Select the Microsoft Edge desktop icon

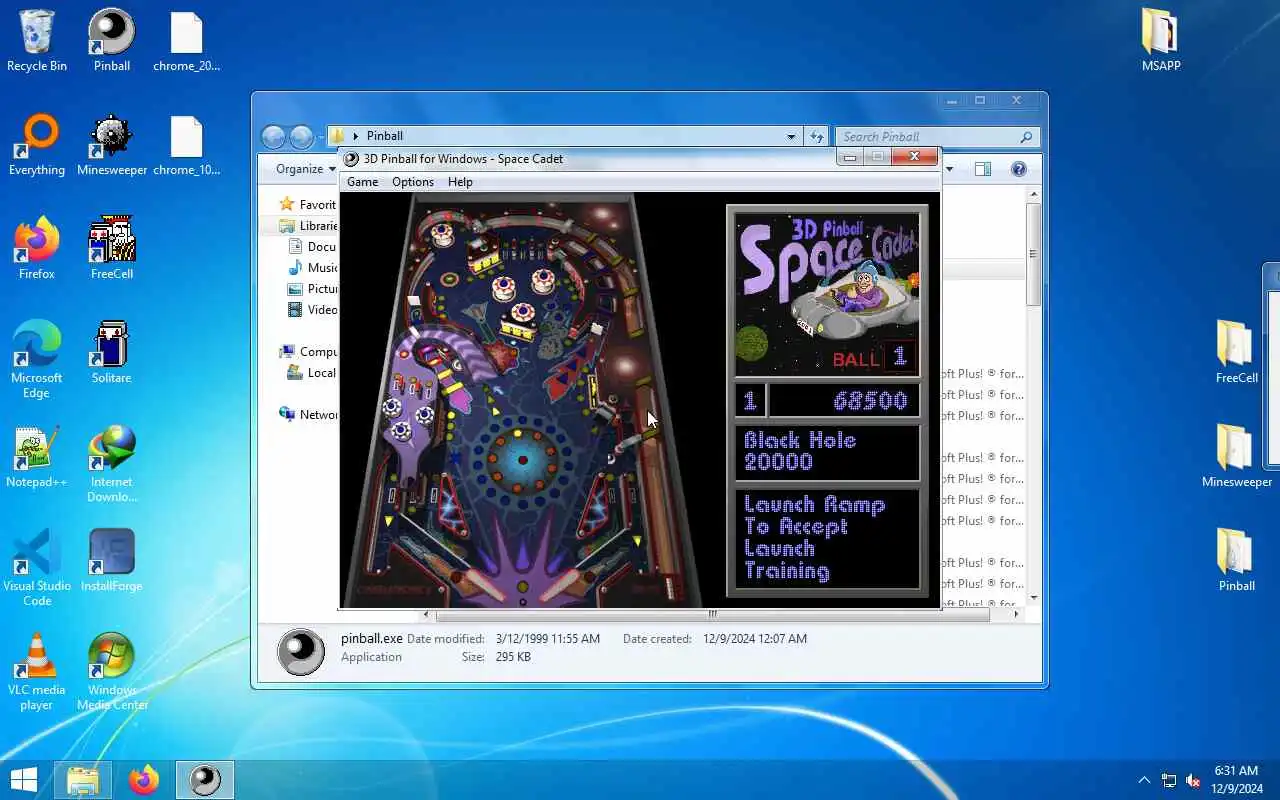point(37,359)
